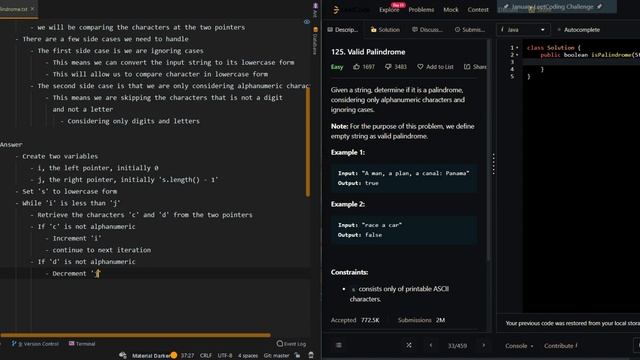Open the Version Control tool window
The width and height of the screenshot is (640, 360).
tap(36, 344)
